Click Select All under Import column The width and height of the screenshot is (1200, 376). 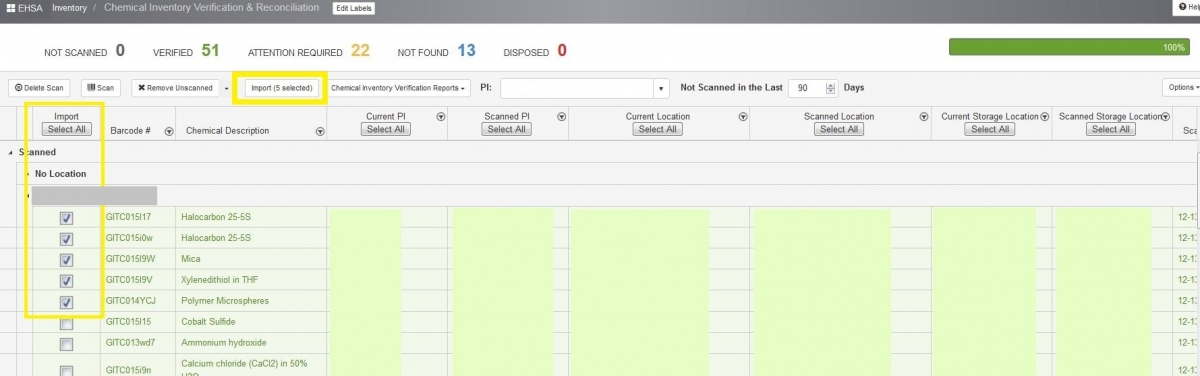coord(67,129)
